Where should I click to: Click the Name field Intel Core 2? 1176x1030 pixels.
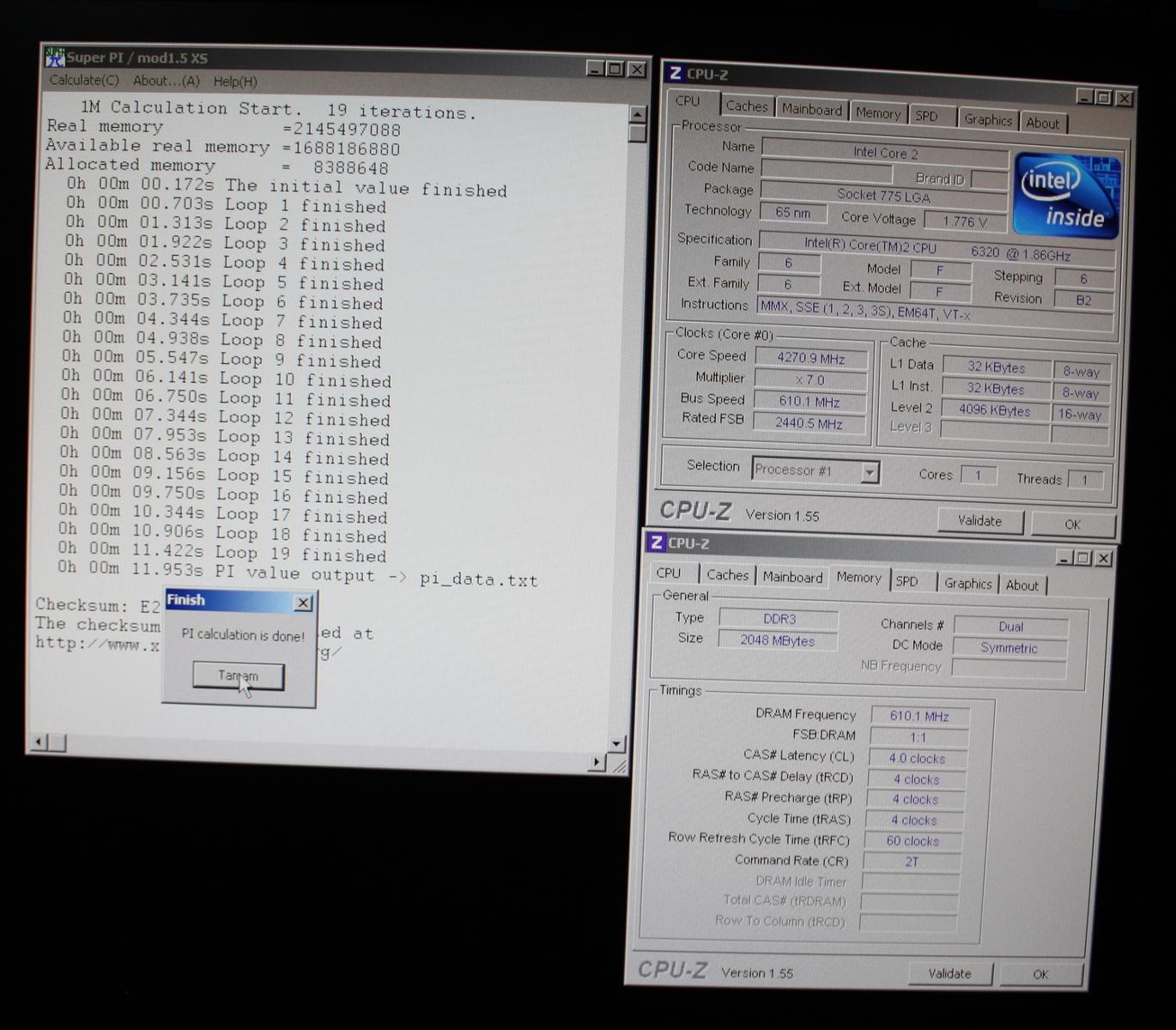click(x=885, y=153)
